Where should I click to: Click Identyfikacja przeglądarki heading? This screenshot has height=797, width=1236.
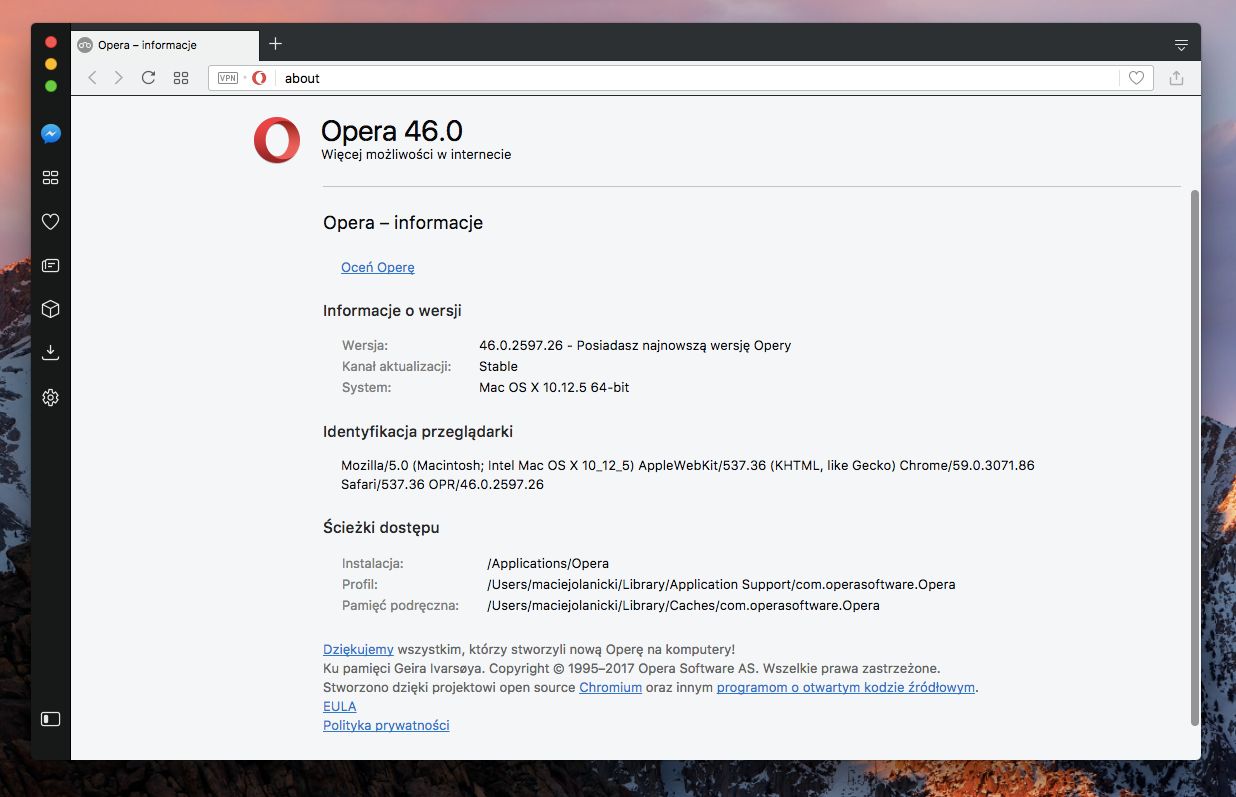pyautogui.click(x=418, y=432)
